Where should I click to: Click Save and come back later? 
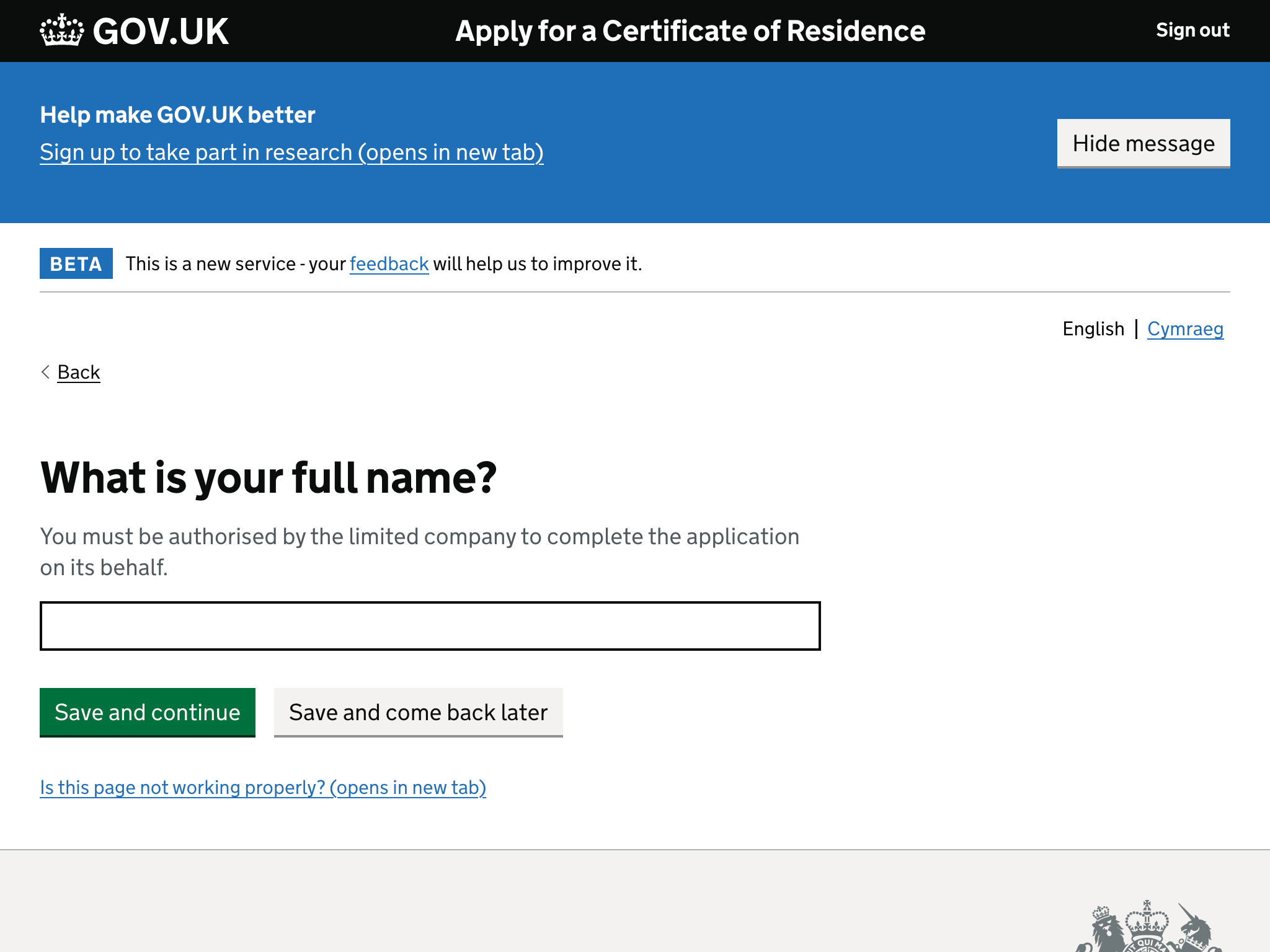click(x=418, y=712)
